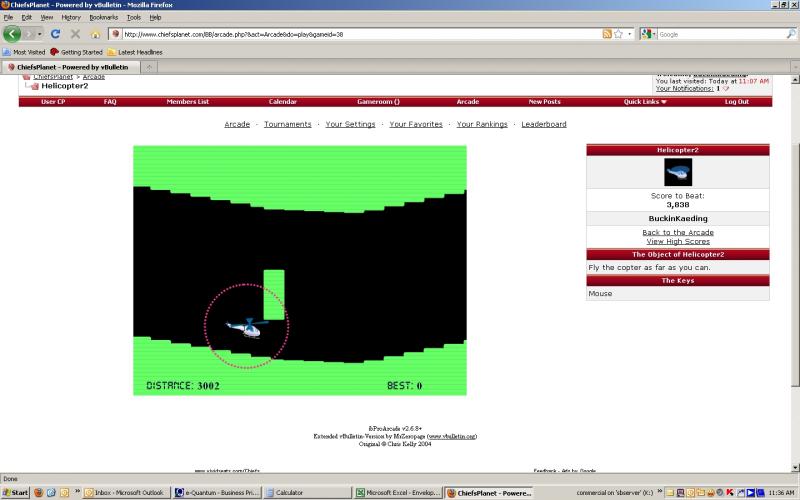Click the taskbar clock showing 11:36 AM
Viewport: 800px width, 500px height.
[782, 493]
